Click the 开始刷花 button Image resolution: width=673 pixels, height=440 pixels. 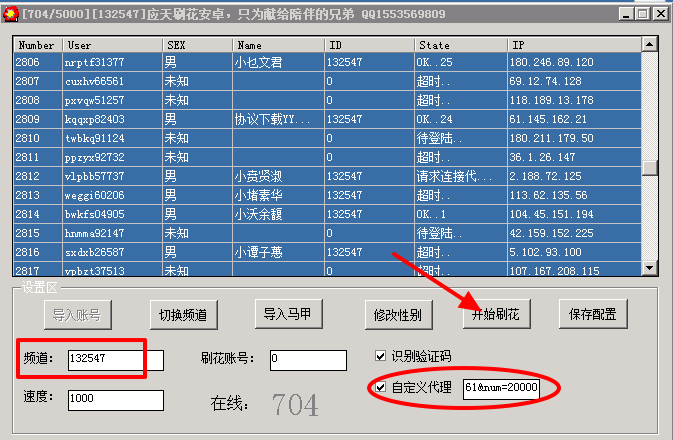(495, 314)
